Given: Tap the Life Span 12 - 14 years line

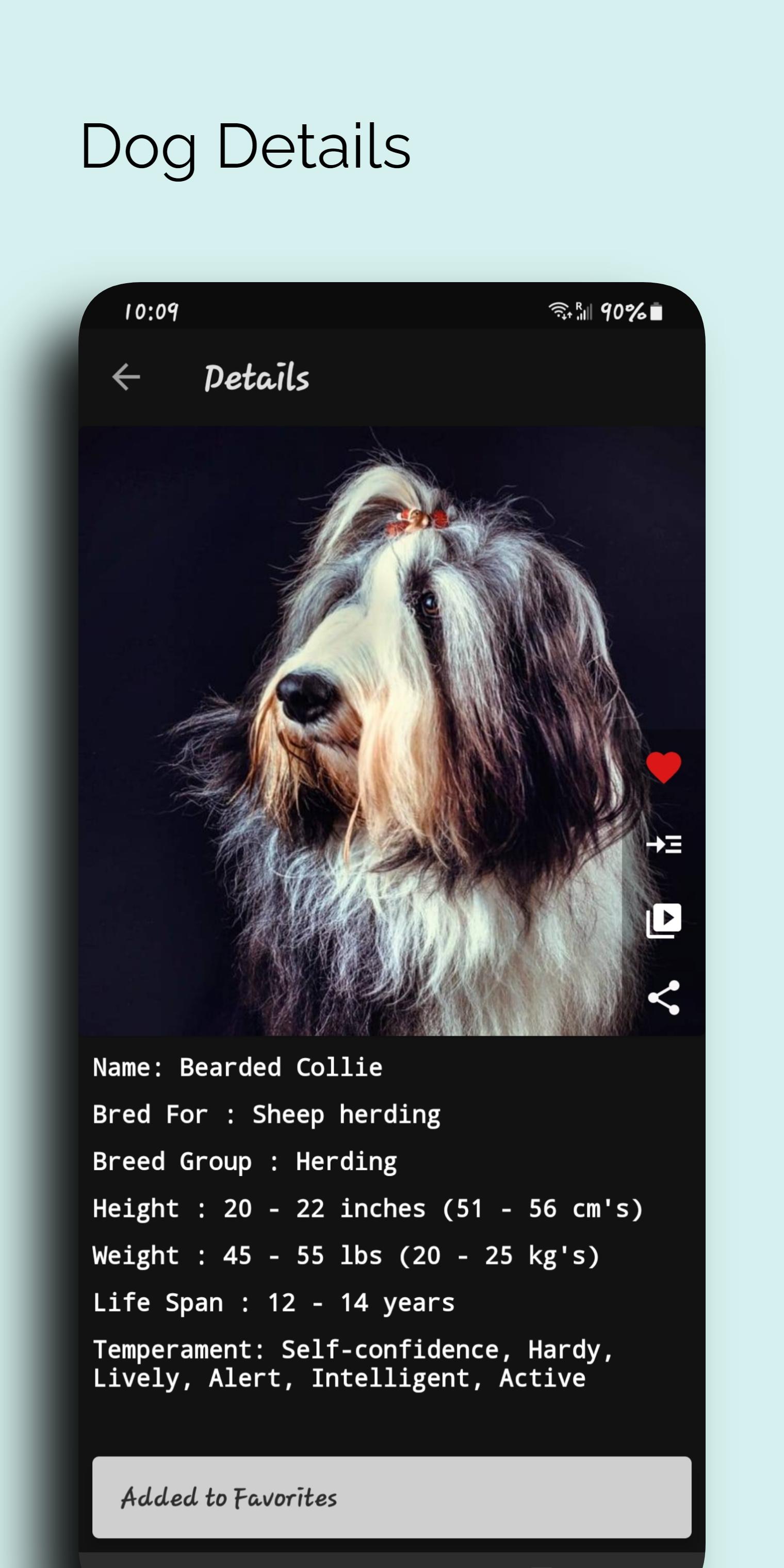Looking at the screenshot, I should [273, 1303].
